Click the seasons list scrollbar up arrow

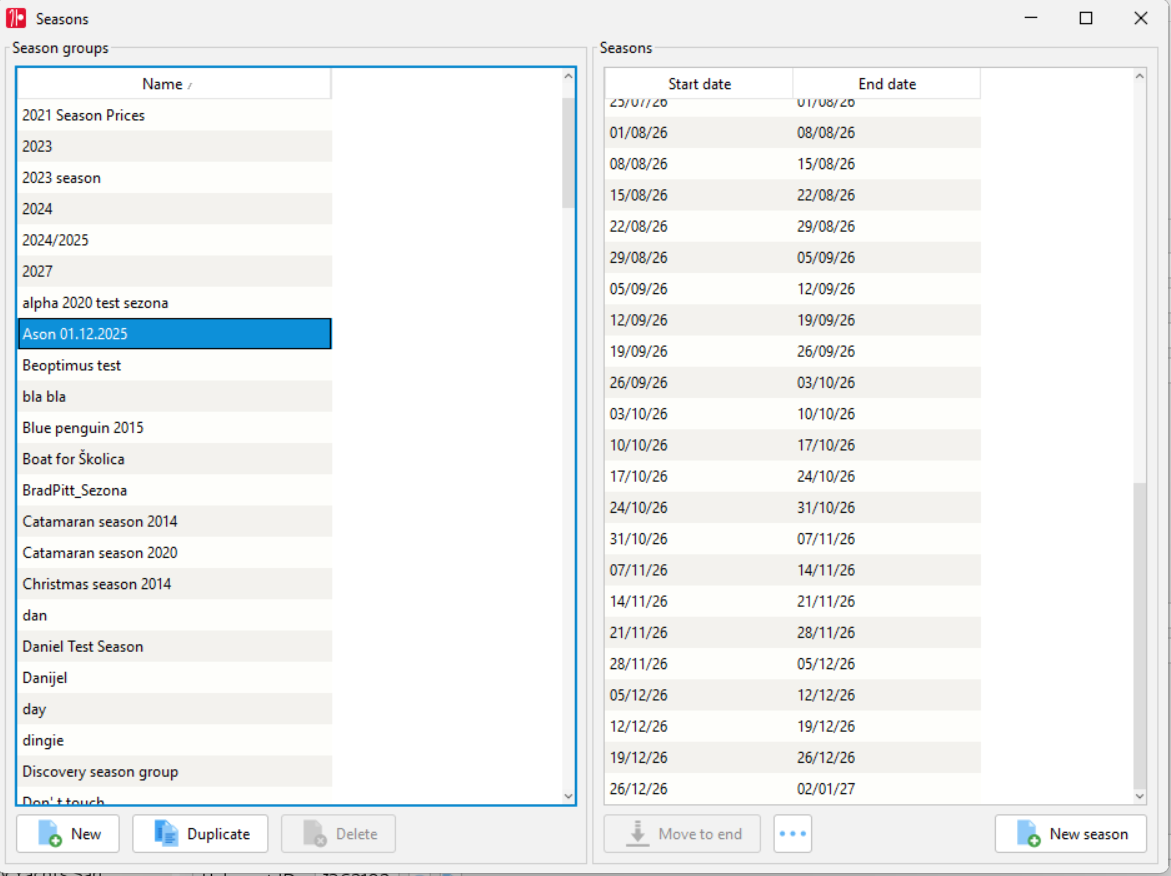[x=1140, y=76]
